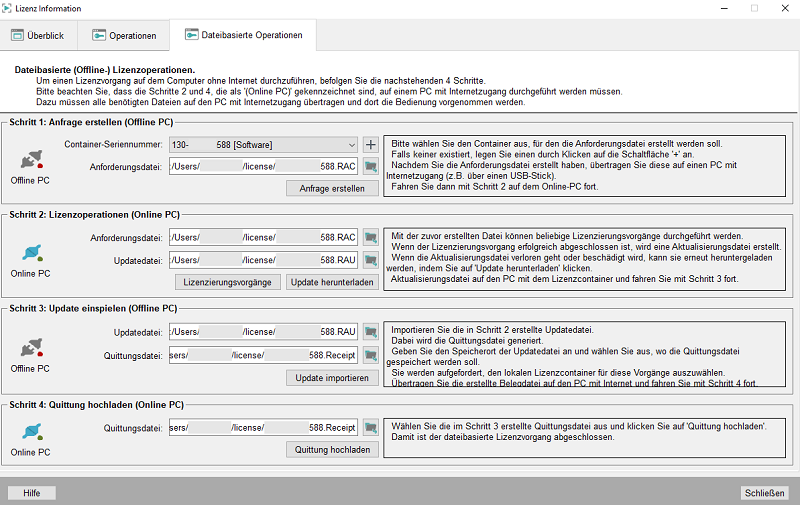Browse for Anforderungsdatei in Schritt 2
This screenshot has width=800, height=505.
coord(370,237)
